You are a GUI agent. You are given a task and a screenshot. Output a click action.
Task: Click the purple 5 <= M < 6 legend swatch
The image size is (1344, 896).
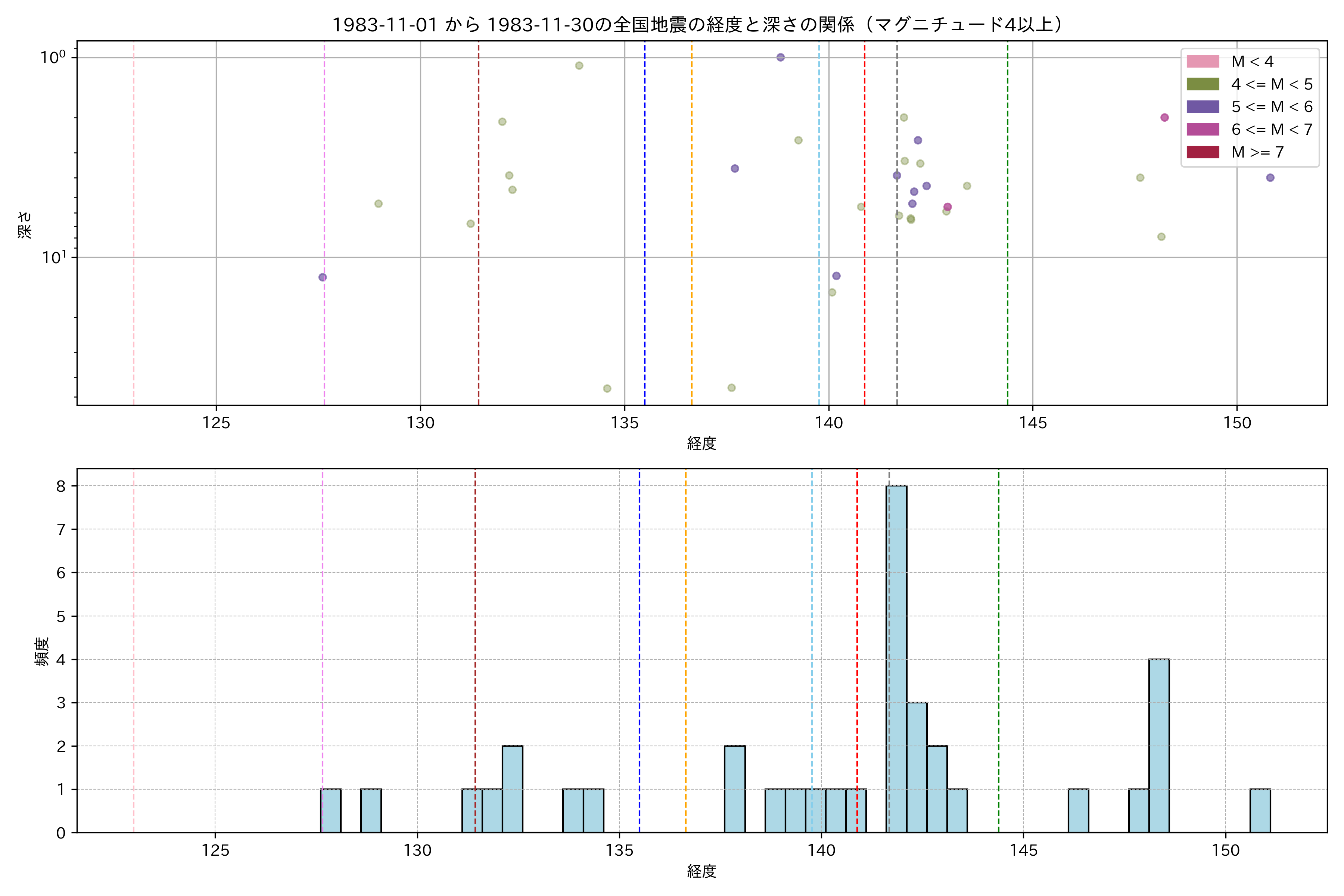click(x=1202, y=107)
